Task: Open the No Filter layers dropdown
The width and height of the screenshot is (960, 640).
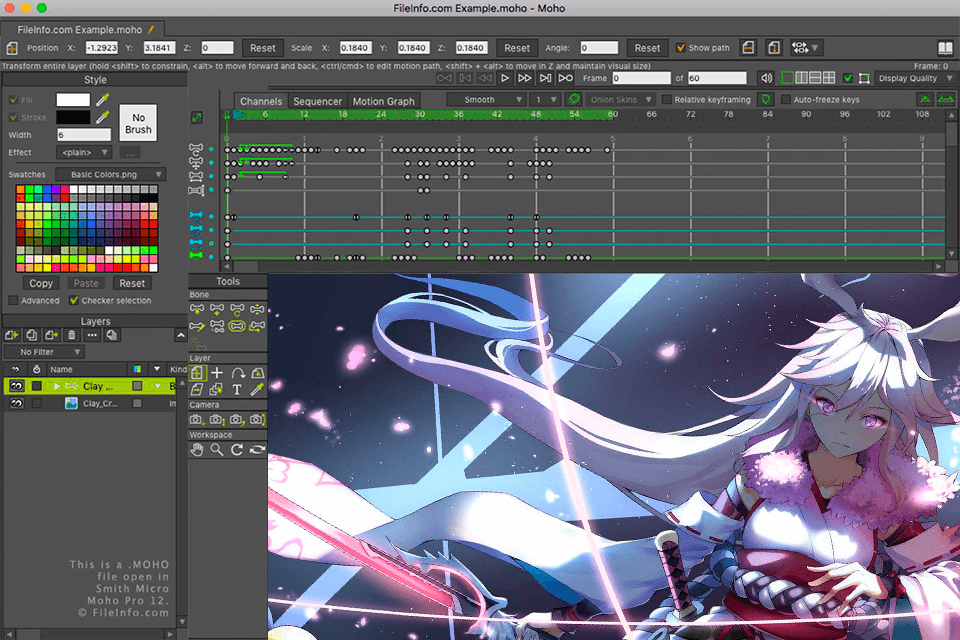Action: click(x=44, y=352)
